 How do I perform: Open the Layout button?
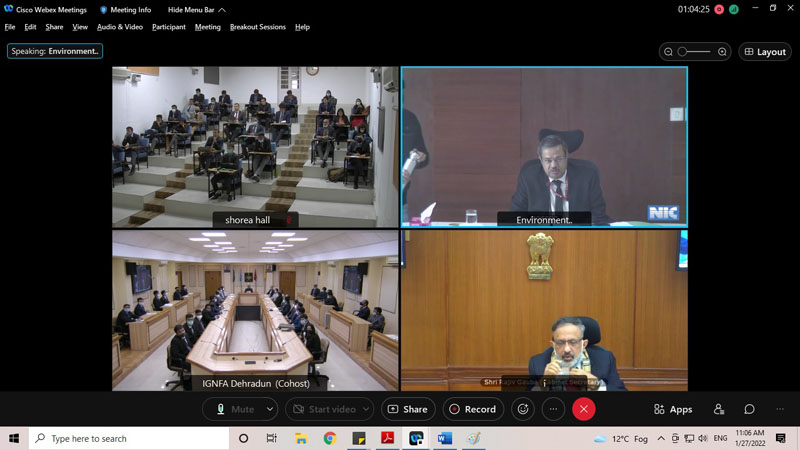765,52
